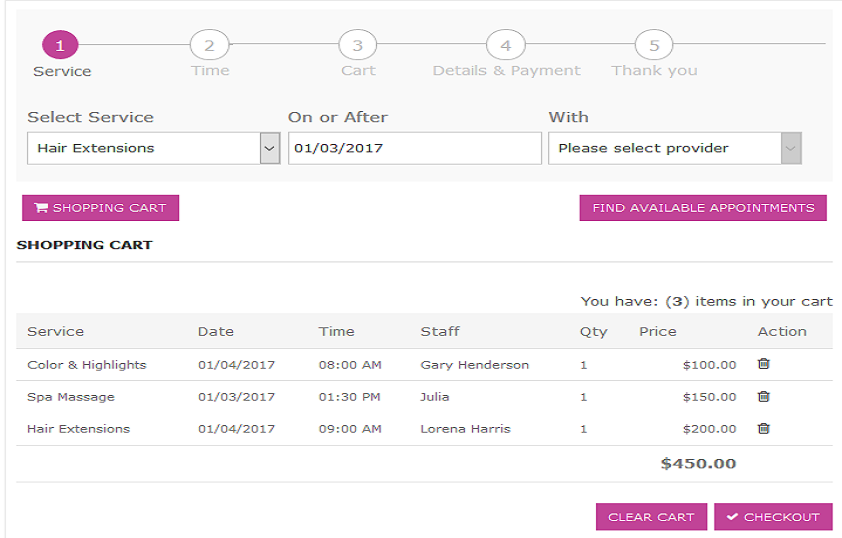Image resolution: width=842 pixels, height=538 pixels.
Task: Click the Gary Henderson staff entry
Action: (x=475, y=365)
